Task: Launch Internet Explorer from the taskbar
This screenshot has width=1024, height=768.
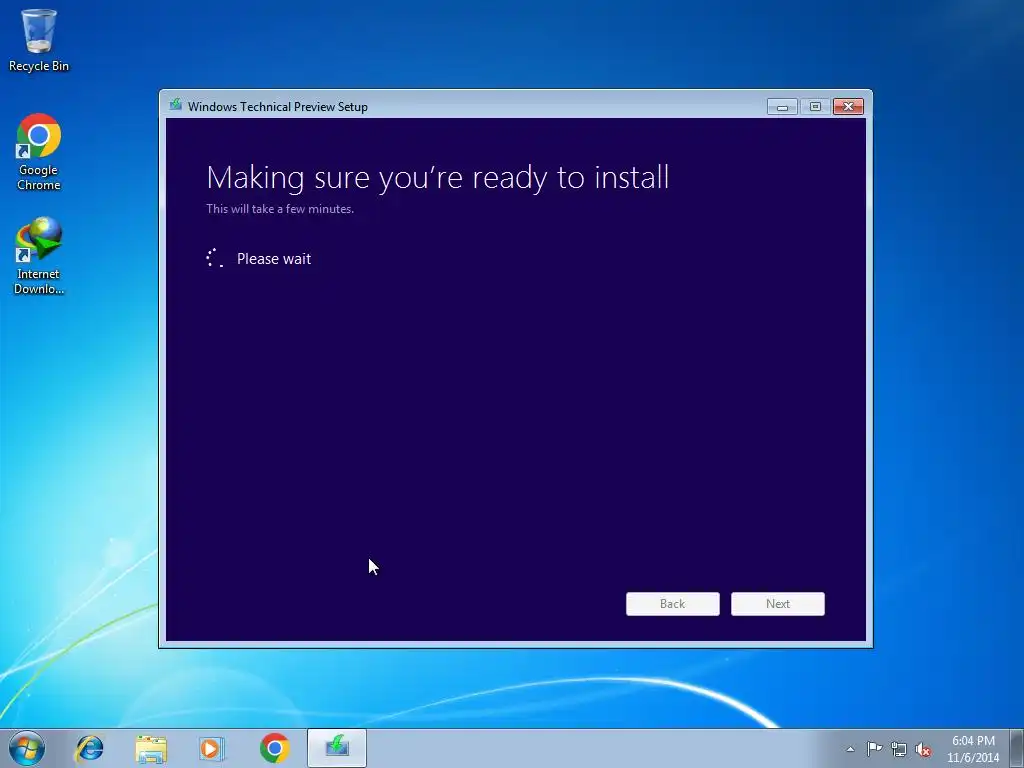Action: tap(89, 748)
